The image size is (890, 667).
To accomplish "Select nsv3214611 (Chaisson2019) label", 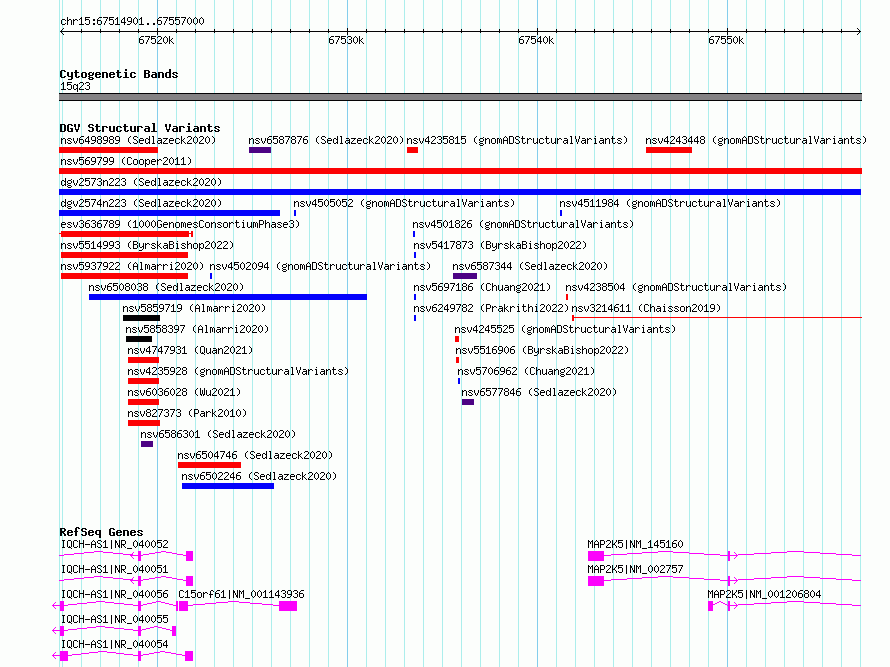I will tap(646, 308).
